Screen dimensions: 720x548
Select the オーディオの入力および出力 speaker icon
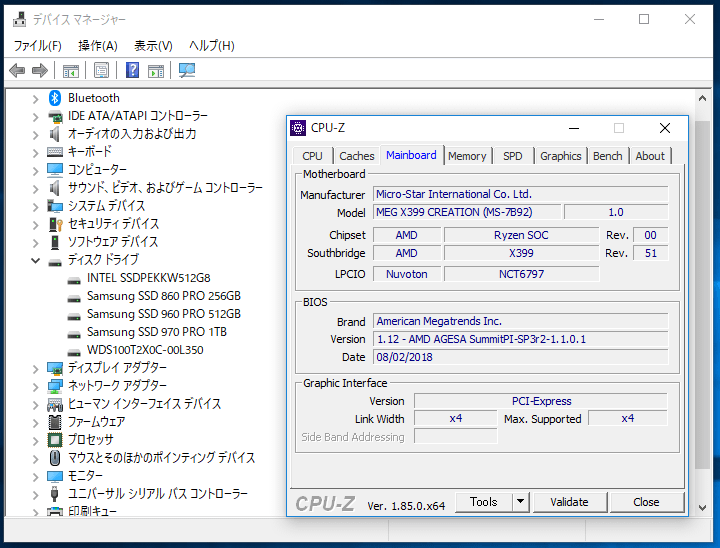pos(55,134)
